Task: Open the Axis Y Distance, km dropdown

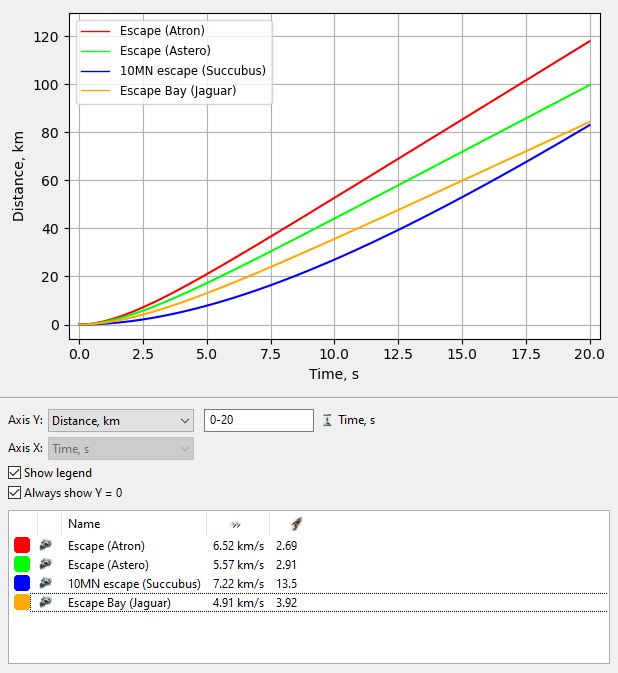Action: (x=120, y=421)
